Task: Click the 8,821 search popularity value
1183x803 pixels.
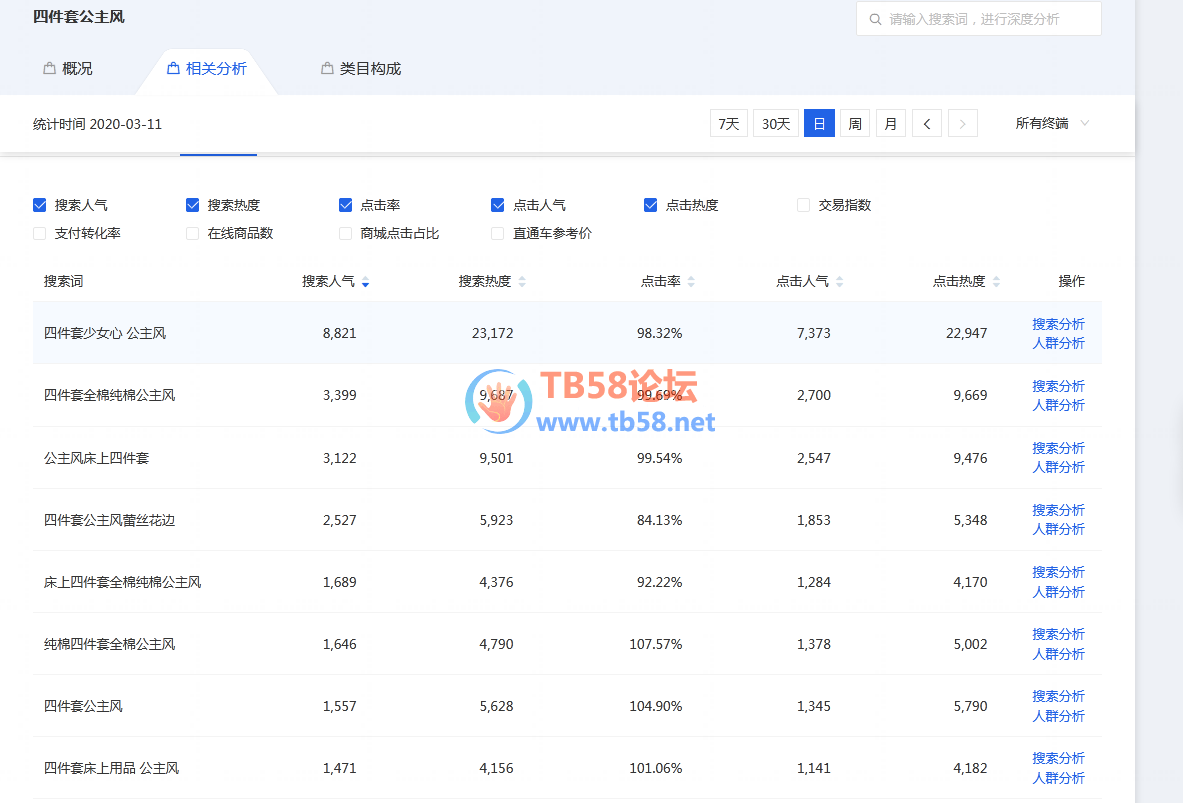Action: pos(340,334)
